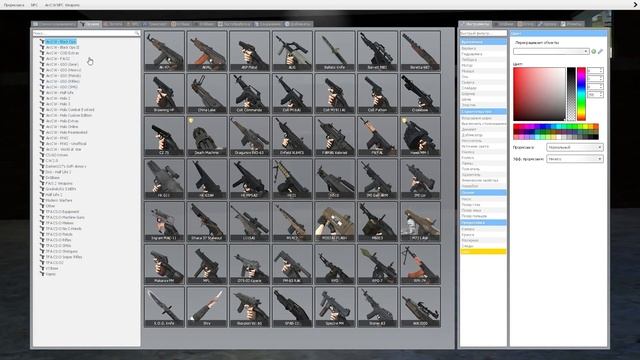The width and height of the screenshot is (640, 360).
Task: Open the ArcCW NPC Weapons menu
Action: 62,5
